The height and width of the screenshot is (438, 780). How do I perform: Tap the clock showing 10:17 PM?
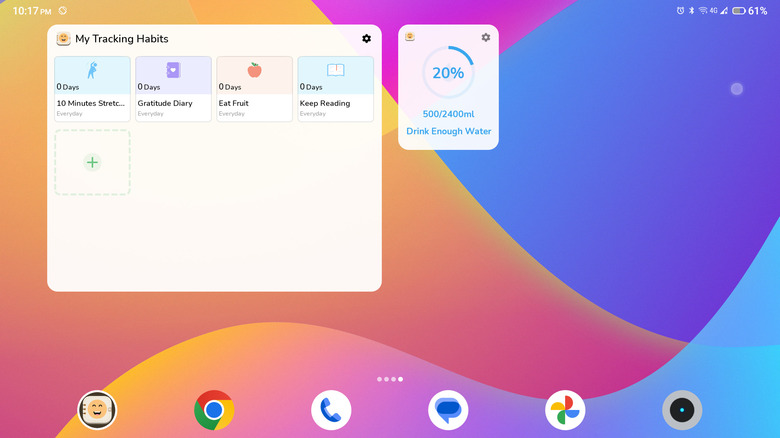pyautogui.click(x=32, y=10)
